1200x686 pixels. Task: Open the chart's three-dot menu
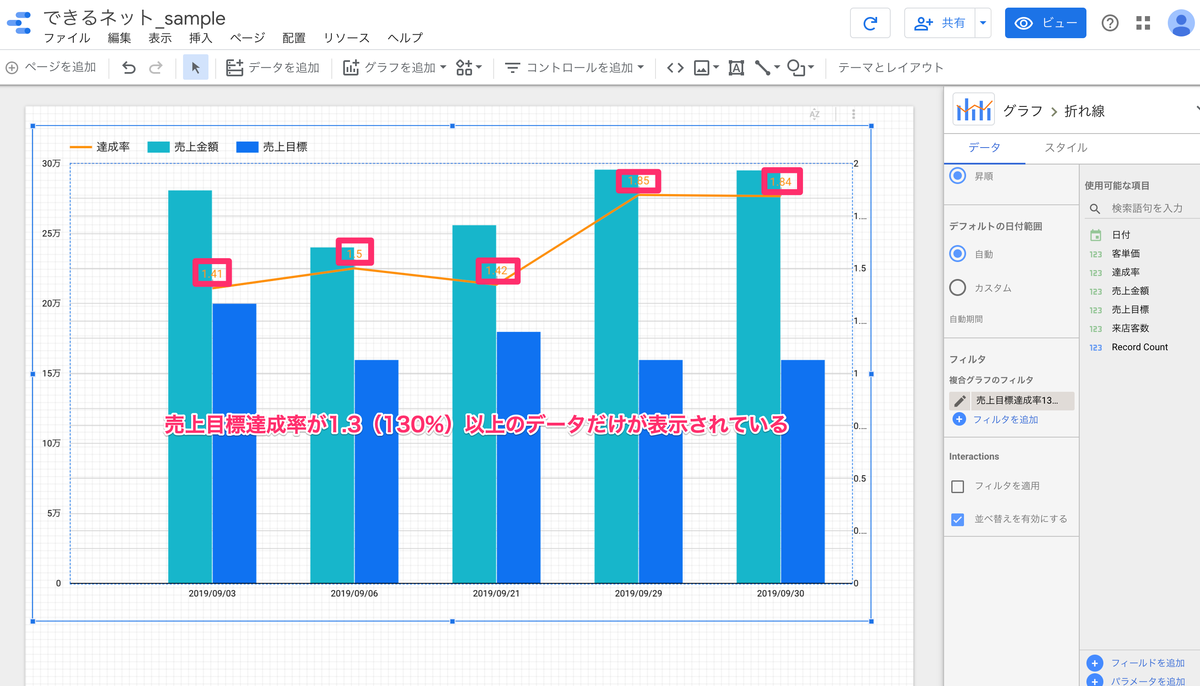[853, 115]
